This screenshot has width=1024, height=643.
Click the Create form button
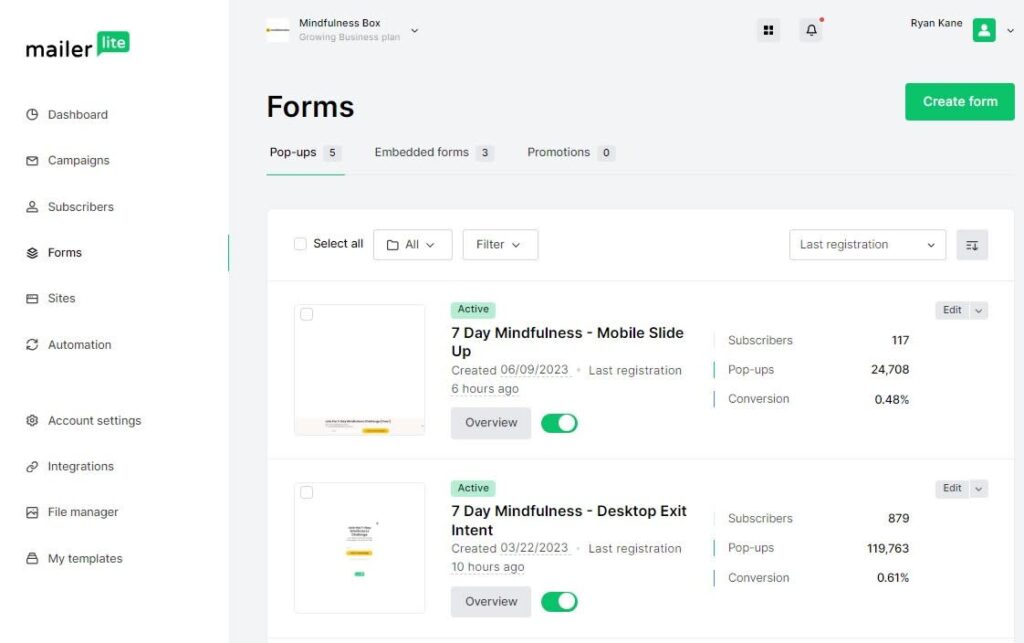[x=959, y=102]
